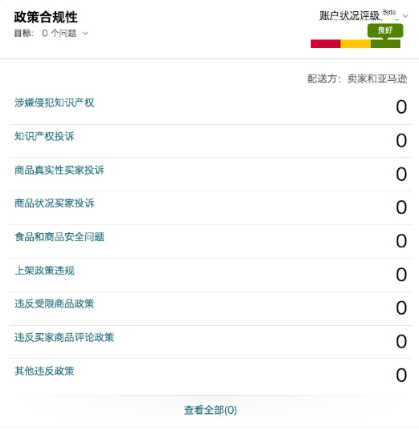Click the count for 其他违反政策

pyautogui.click(x=401, y=375)
